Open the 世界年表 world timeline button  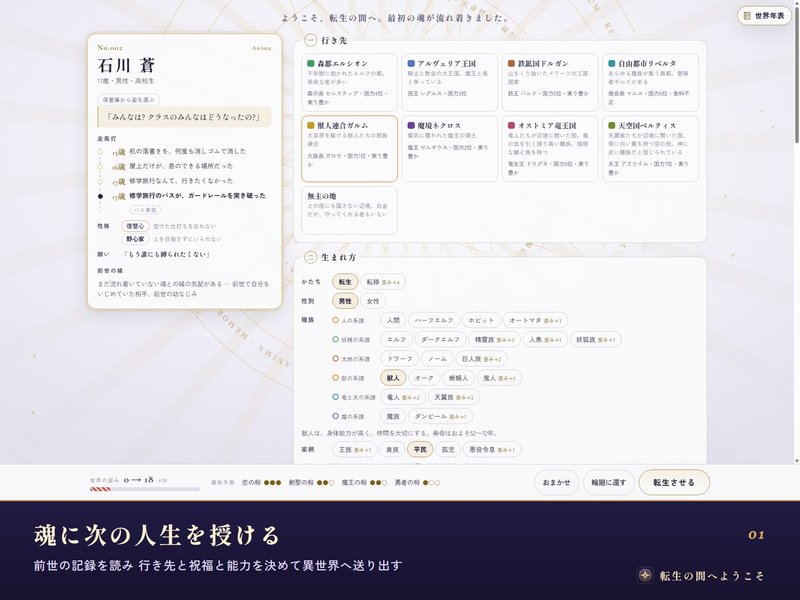(764, 16)
